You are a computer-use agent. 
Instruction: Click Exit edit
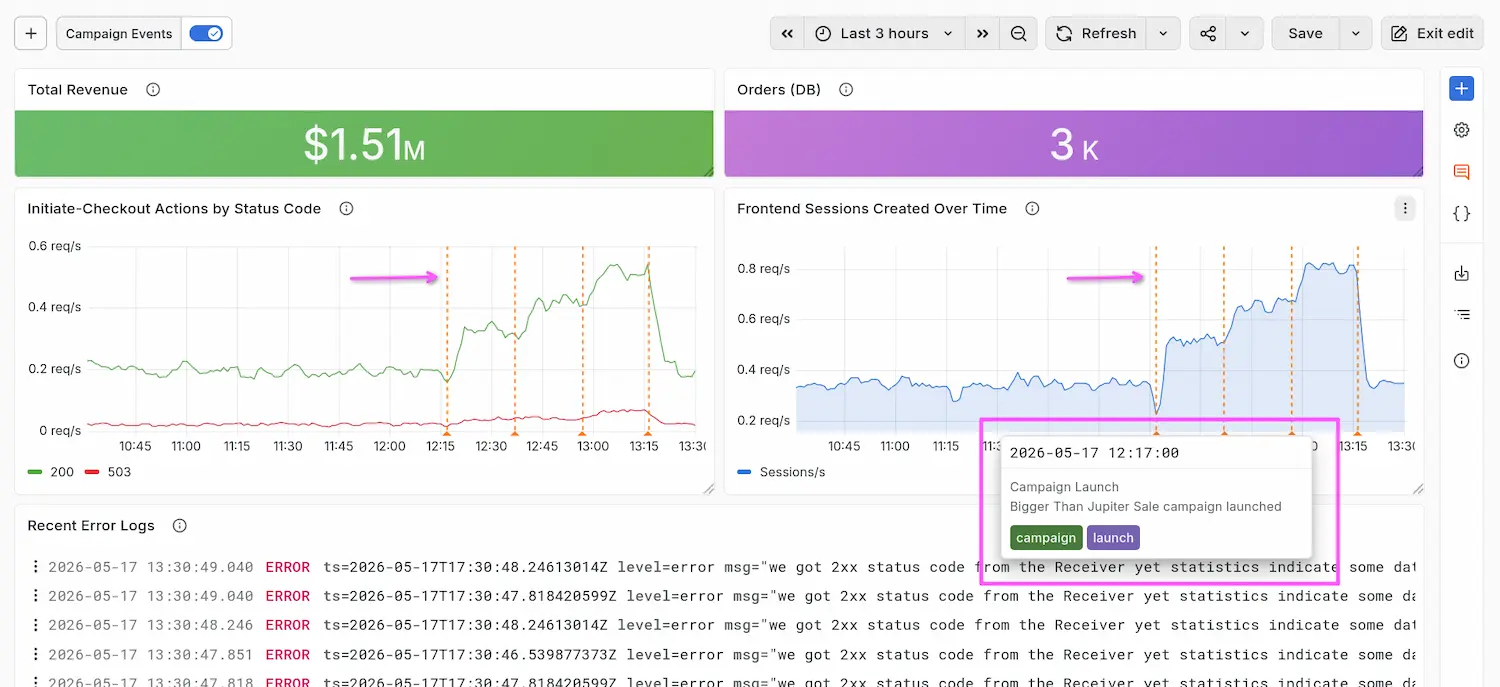coord(1433,33)
